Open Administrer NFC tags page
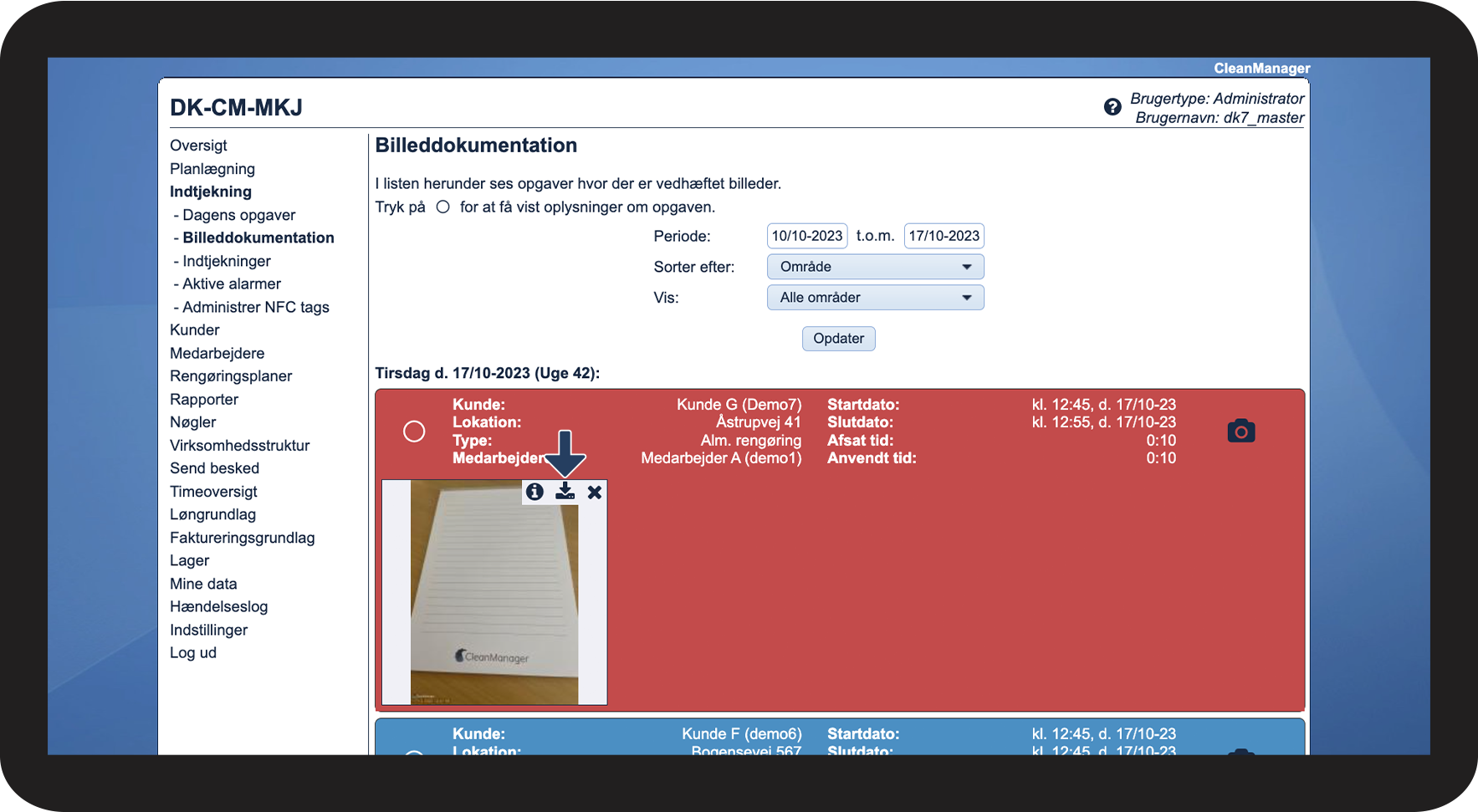Screen dimensions: 1478x812 (x=255, y=307)
